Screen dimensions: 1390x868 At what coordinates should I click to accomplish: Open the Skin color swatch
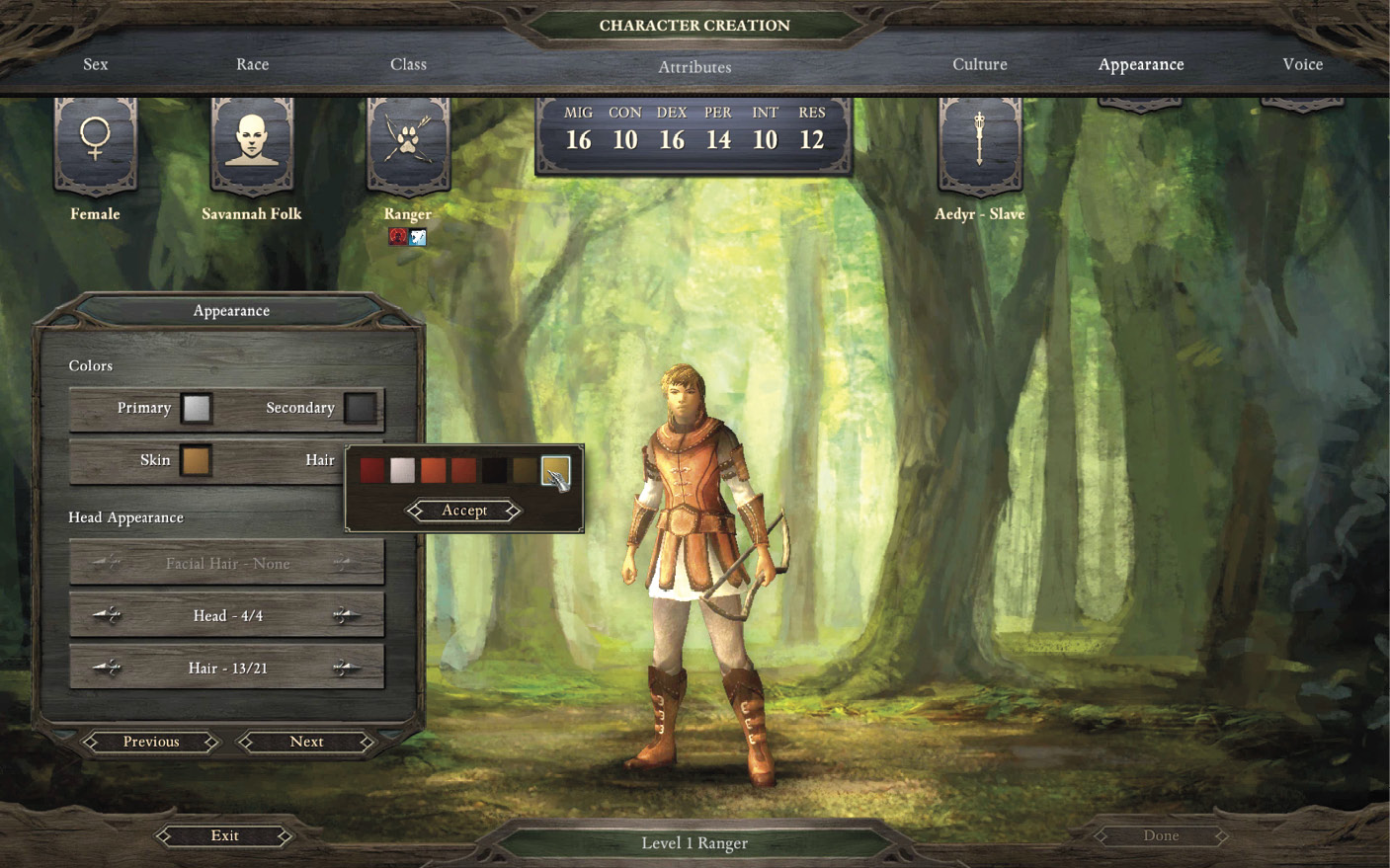coord(196,460)
